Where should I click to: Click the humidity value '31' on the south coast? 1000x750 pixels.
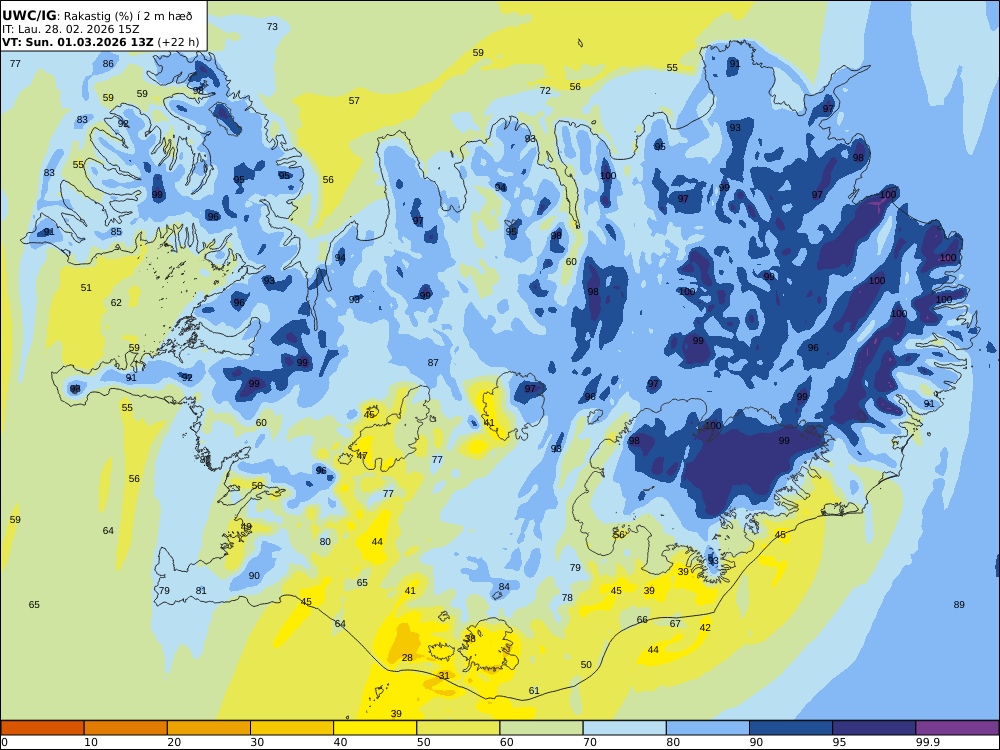pyautogui.click(x=444, y=675)
